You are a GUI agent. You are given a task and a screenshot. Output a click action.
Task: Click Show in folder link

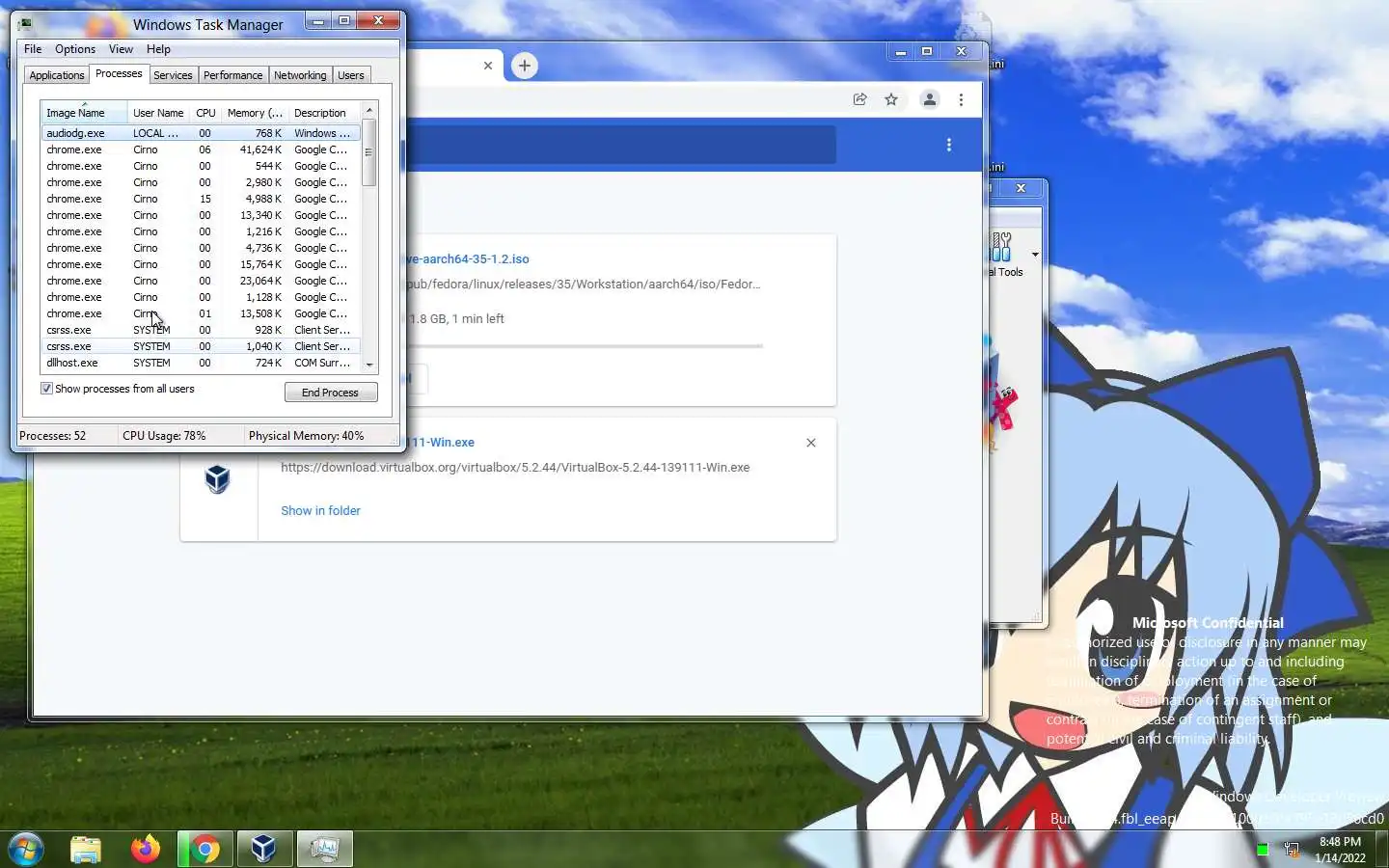320,511
